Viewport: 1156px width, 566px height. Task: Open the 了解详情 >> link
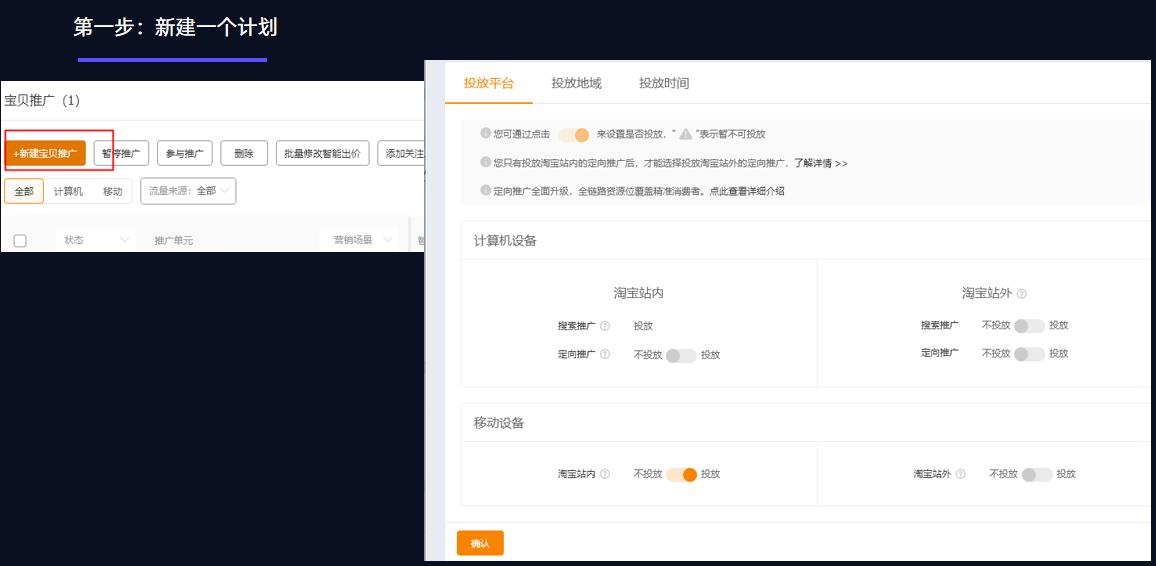pyautogui.click(x=821, y=164)
